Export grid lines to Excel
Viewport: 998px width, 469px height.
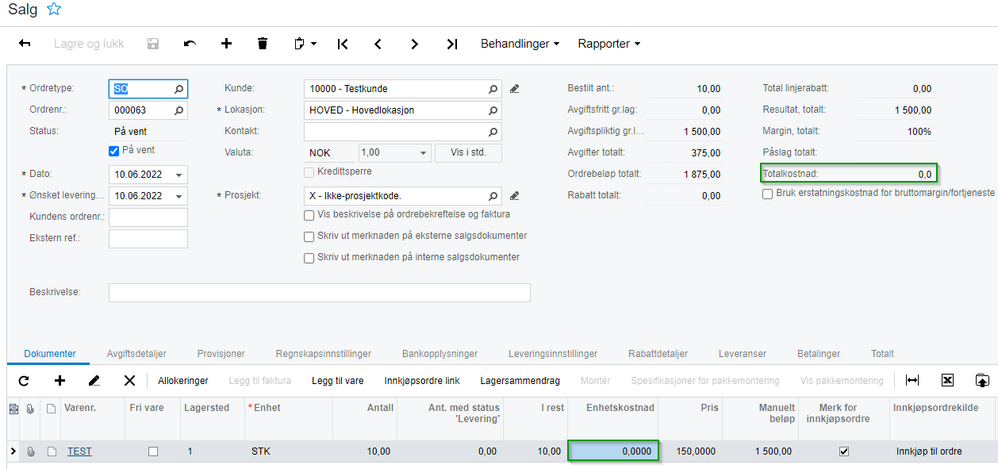[947, 380]
